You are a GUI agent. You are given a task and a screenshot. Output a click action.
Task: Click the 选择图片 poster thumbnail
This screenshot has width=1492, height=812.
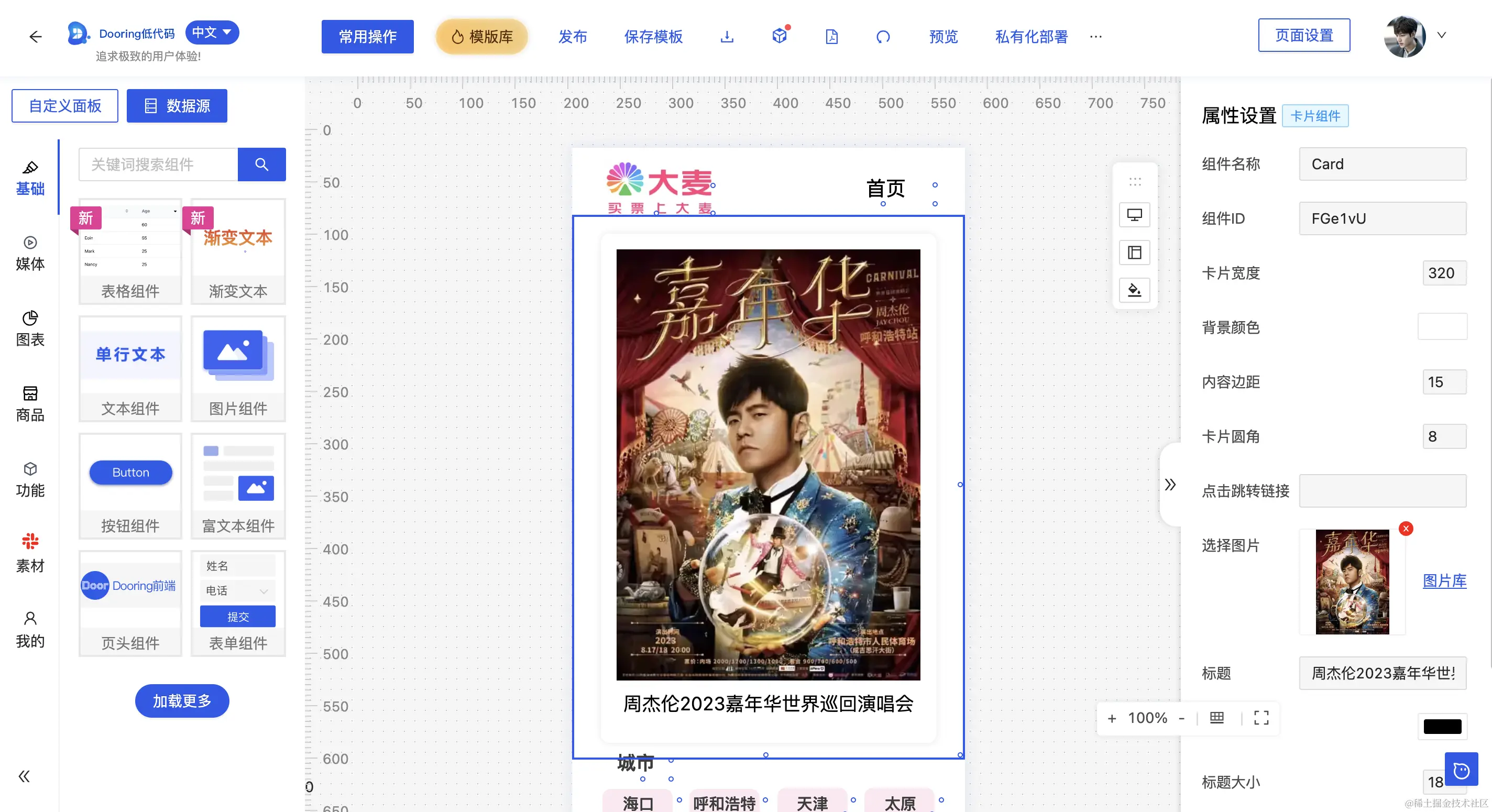point(1352,581)
